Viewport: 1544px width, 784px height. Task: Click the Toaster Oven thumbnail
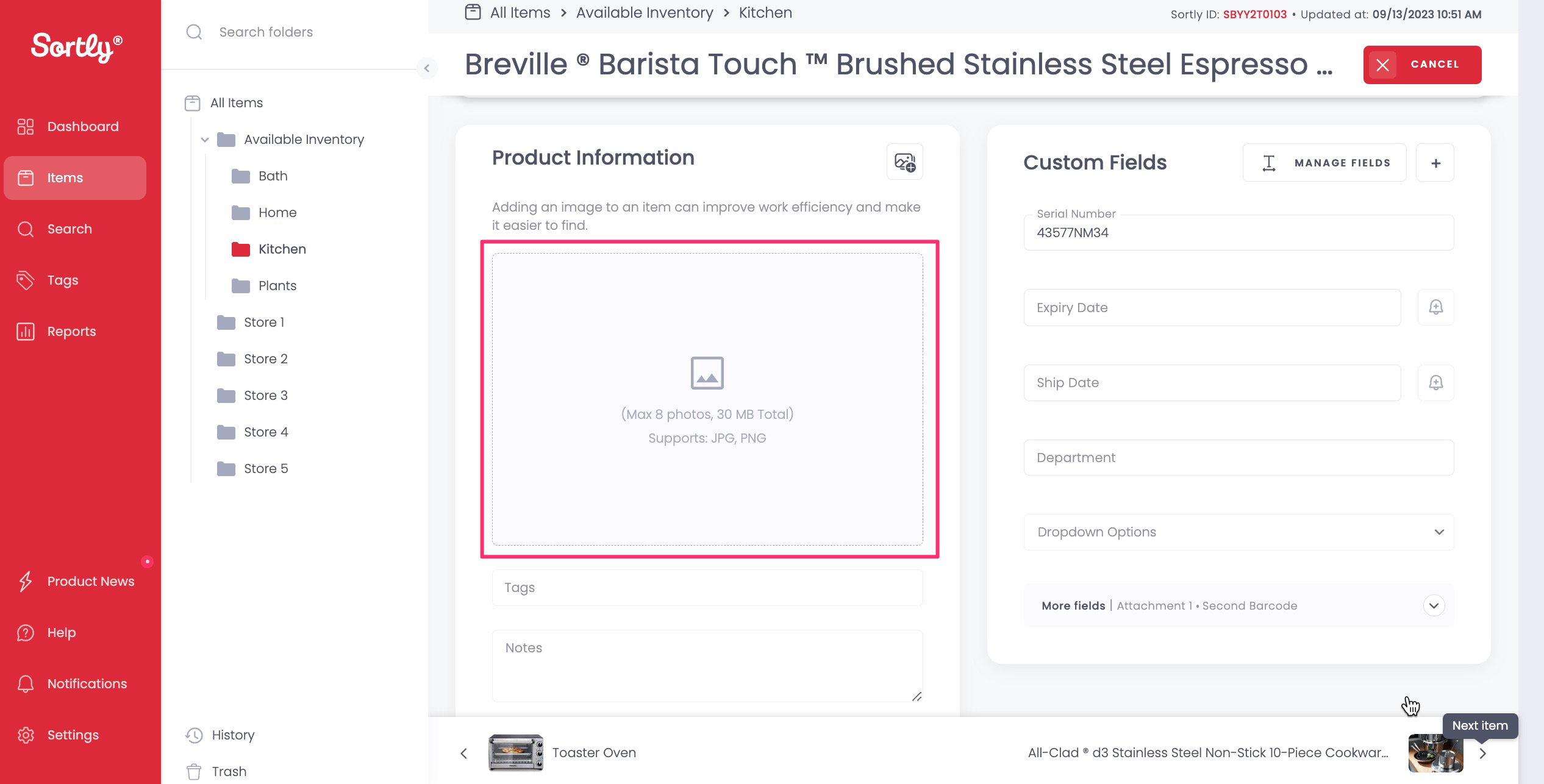tap(516, 752)
